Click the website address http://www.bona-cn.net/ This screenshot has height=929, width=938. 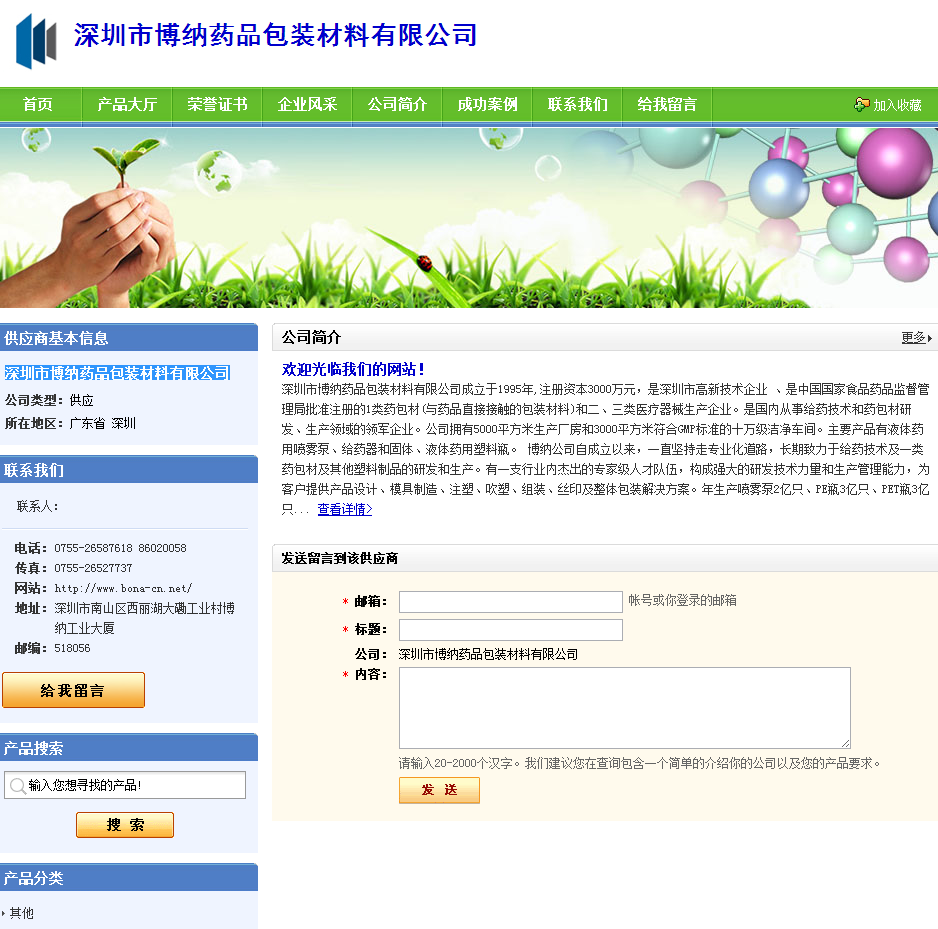click(x=123, y=588)
